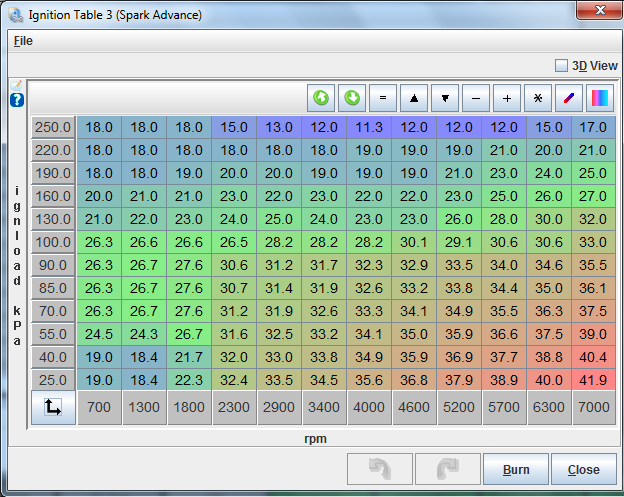Image resolution: width=624 pixels, height=497 pixels.
Task: Click the blue help question mark icon
Action: (16, 100)
